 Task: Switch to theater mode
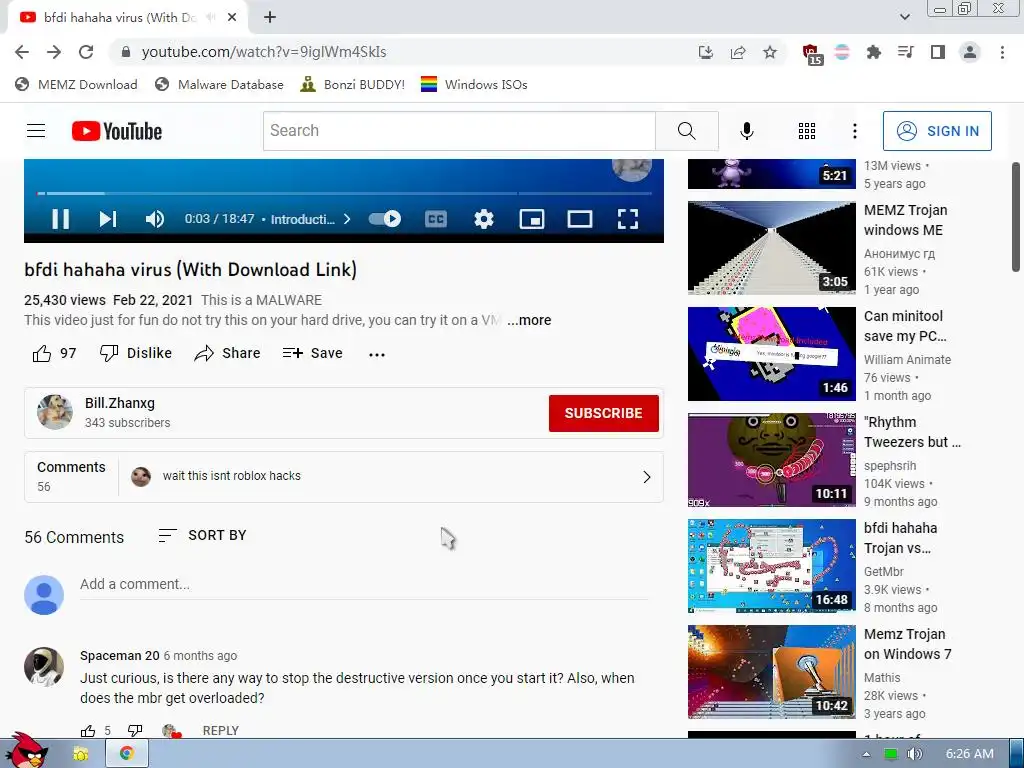click(579, 219)
